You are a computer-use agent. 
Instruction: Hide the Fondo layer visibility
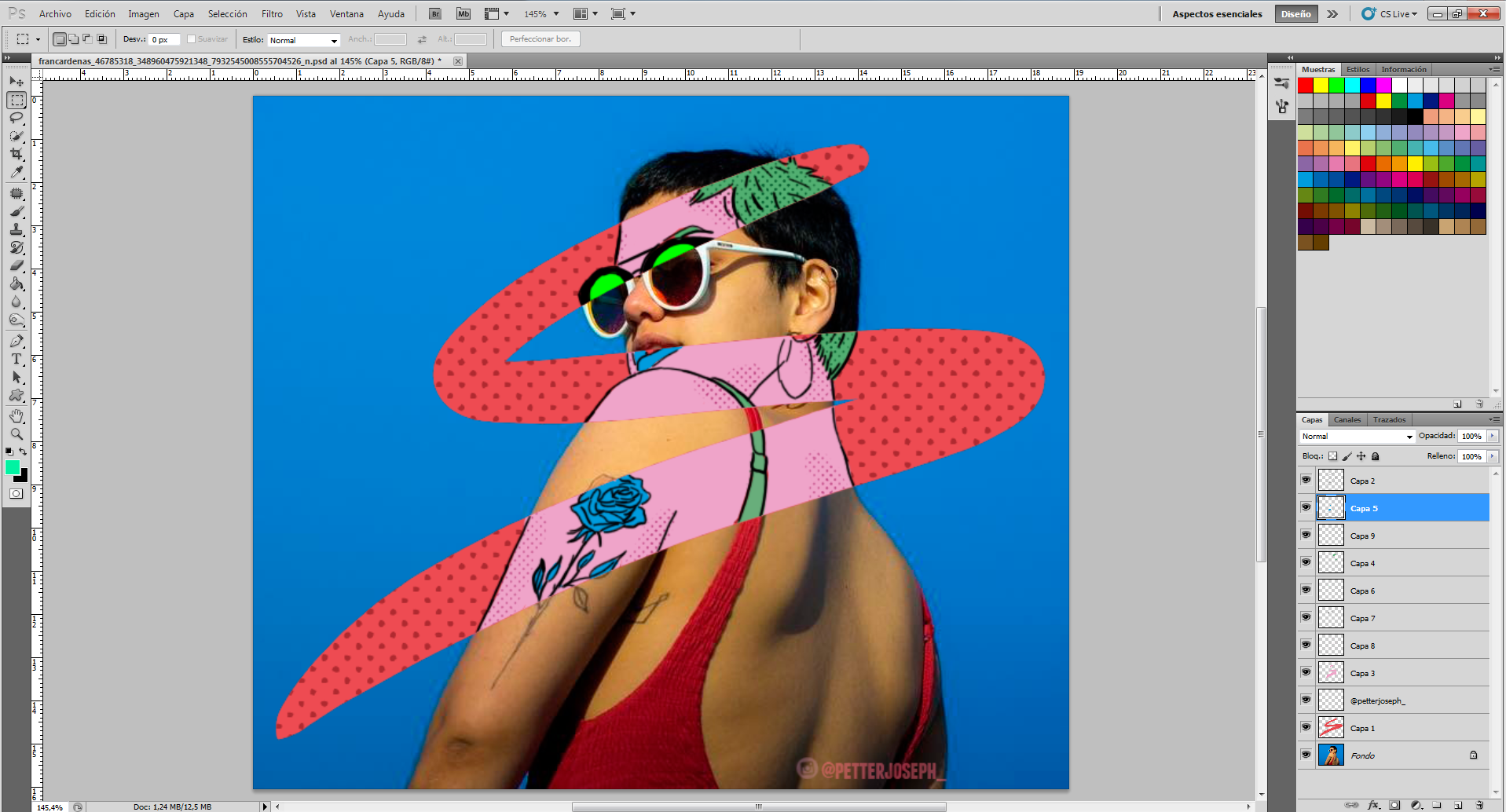(x=1306, y=755)
